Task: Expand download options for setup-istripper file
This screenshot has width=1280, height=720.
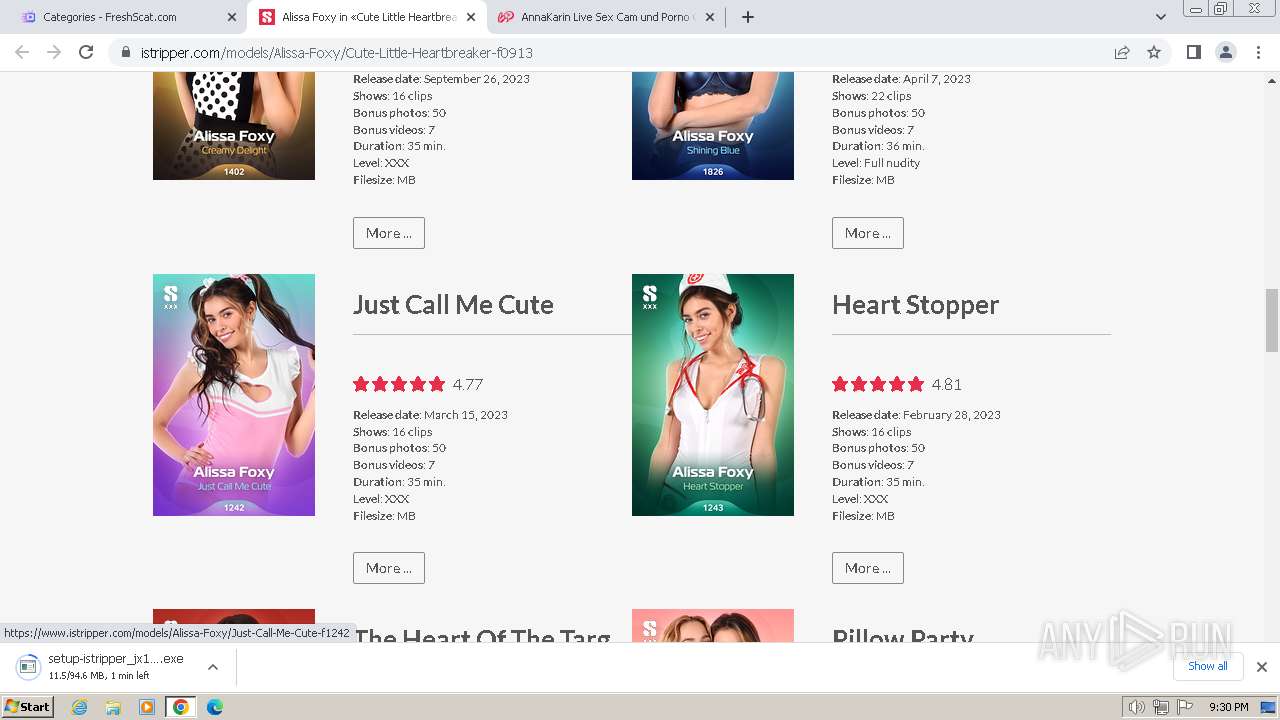Action: point(212,667)
